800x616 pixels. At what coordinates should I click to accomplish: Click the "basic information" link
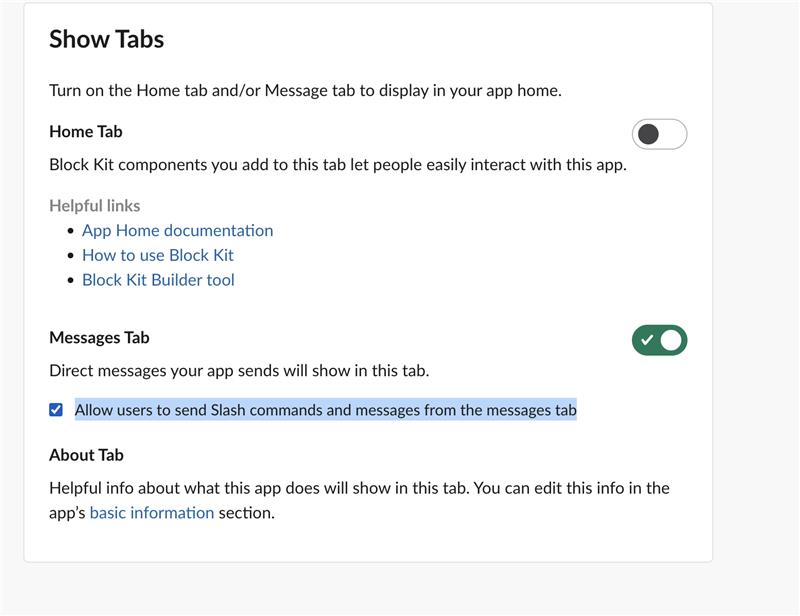[x=151, y=511]
